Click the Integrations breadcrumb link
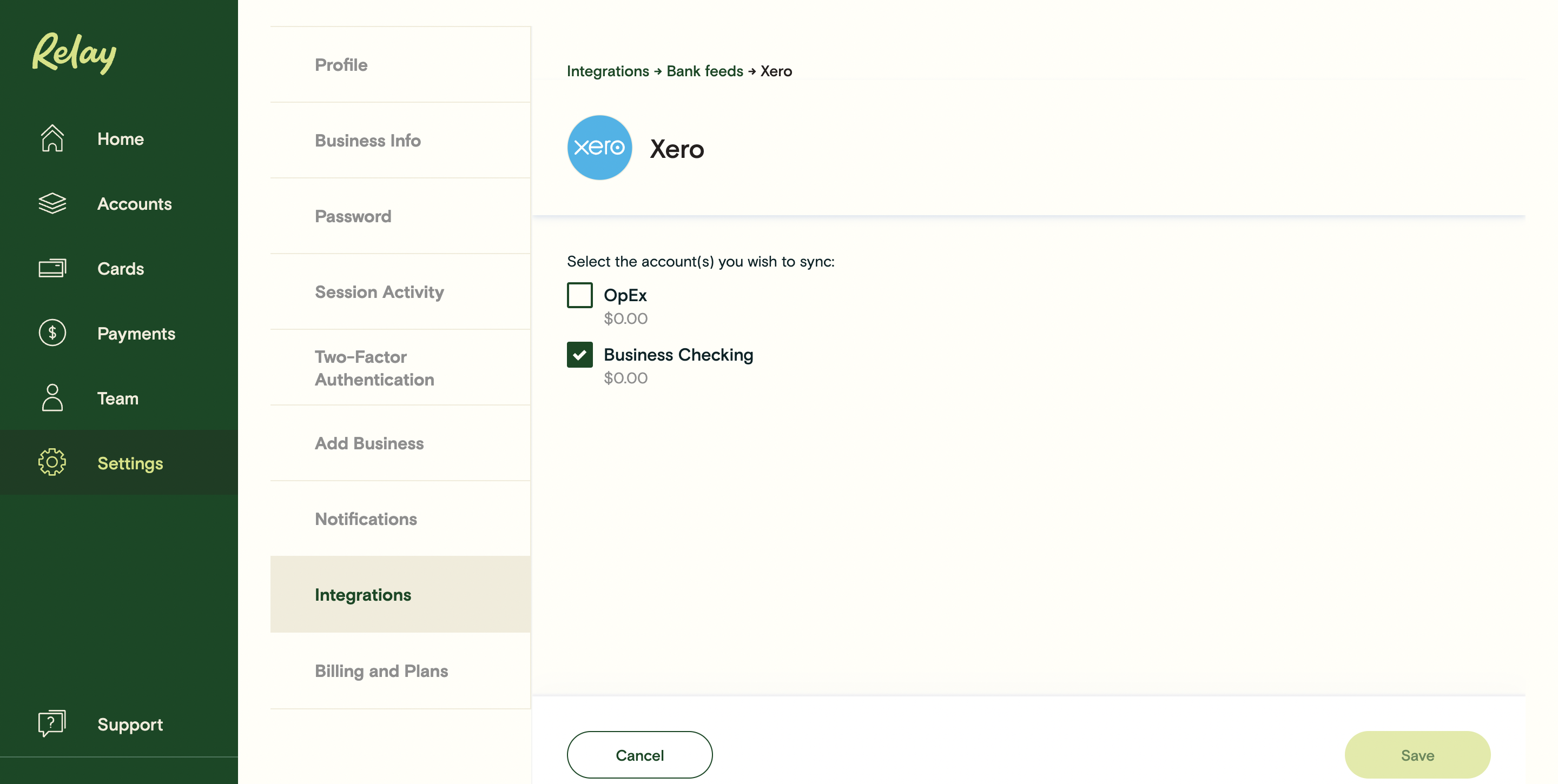This screenshot has width=1558, height=784. click(x=607, y=71)
